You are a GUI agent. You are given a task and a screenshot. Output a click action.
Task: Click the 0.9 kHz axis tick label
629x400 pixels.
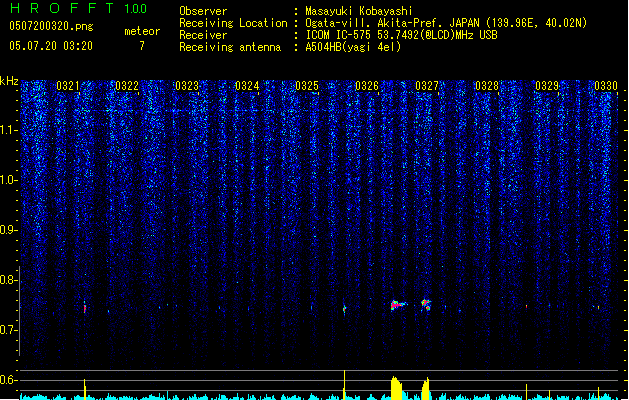click(x=8, y=230)
